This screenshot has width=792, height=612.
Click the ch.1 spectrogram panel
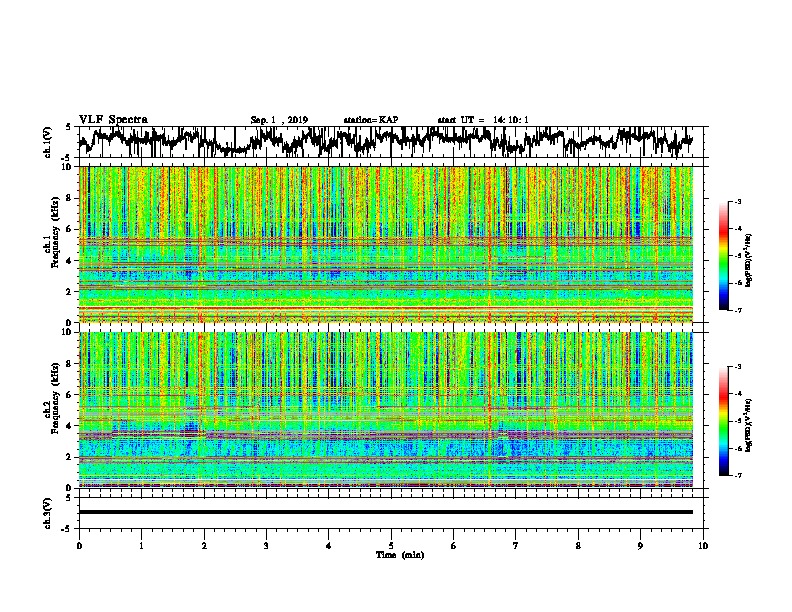click(x=386, y=244)
